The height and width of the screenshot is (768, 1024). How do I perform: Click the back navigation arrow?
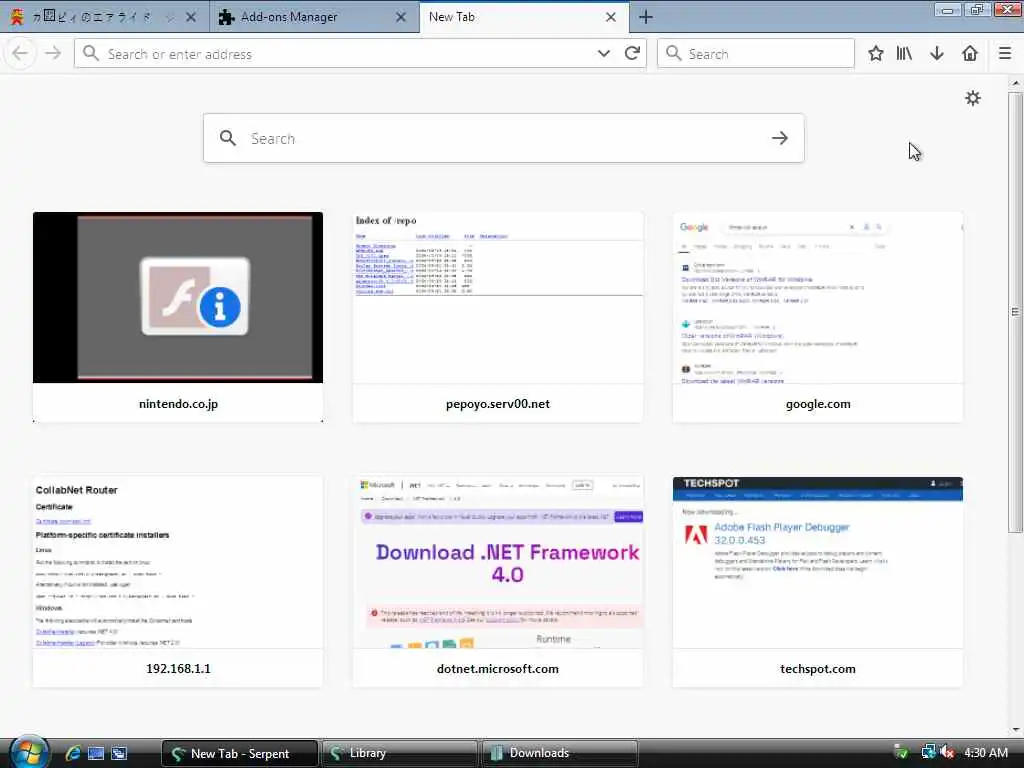20,54
